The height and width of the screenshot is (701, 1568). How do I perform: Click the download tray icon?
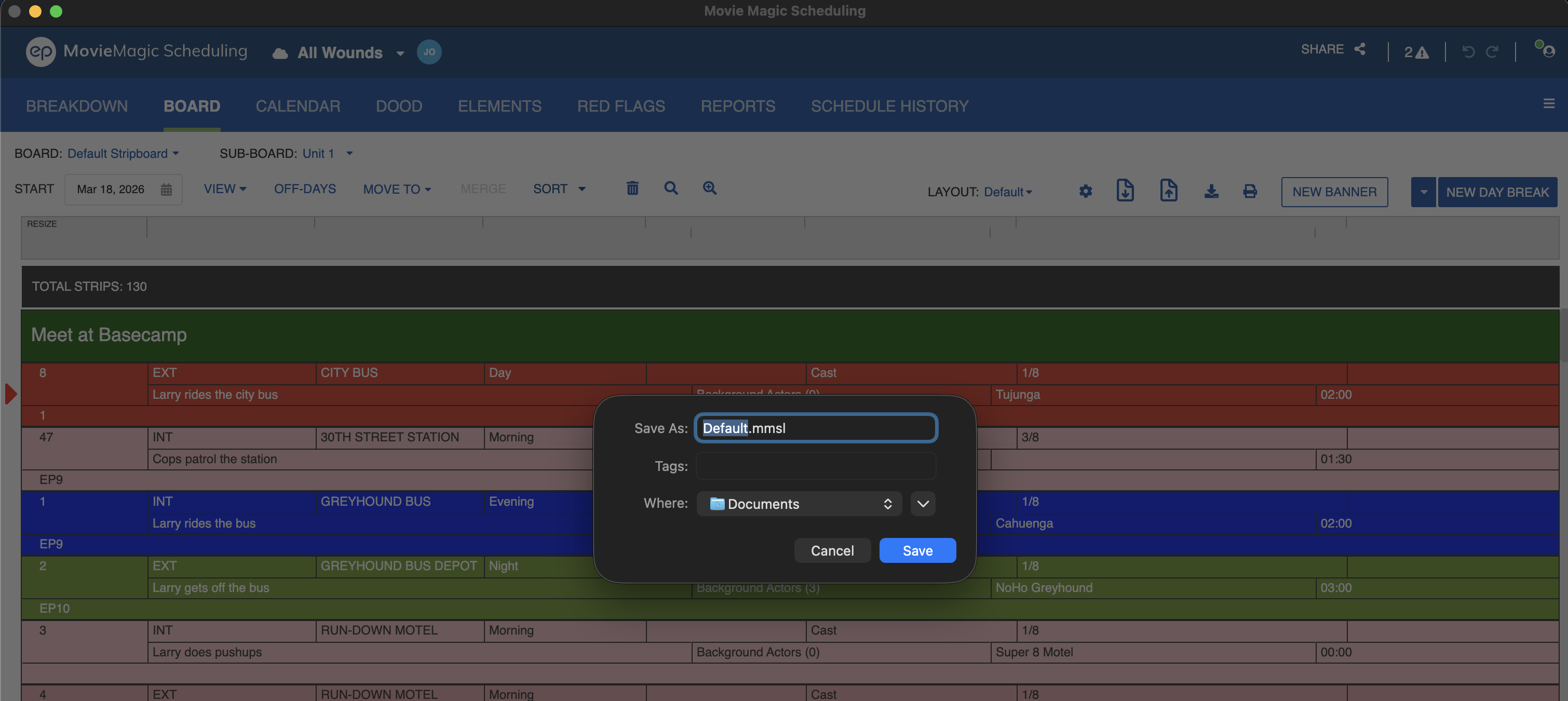pos(1211,192)
